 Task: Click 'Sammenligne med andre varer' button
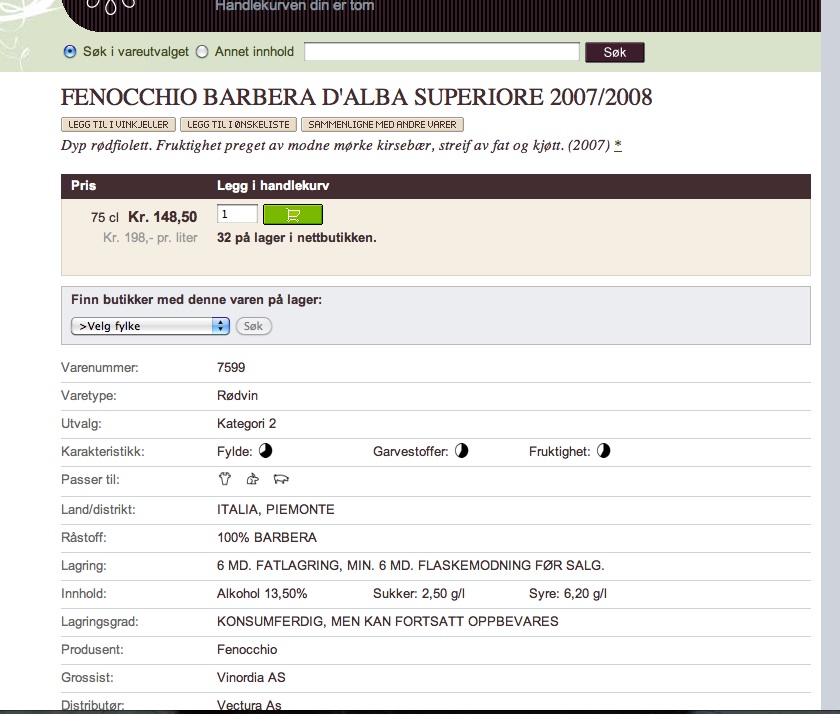(x=382, y=125)
